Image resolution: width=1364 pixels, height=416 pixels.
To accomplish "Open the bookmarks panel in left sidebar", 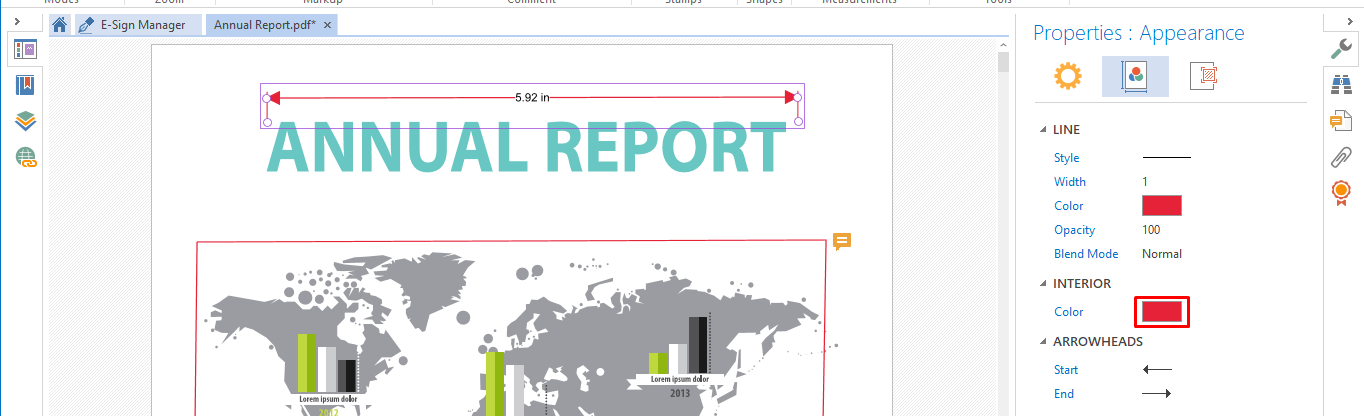I will point(25,85).
